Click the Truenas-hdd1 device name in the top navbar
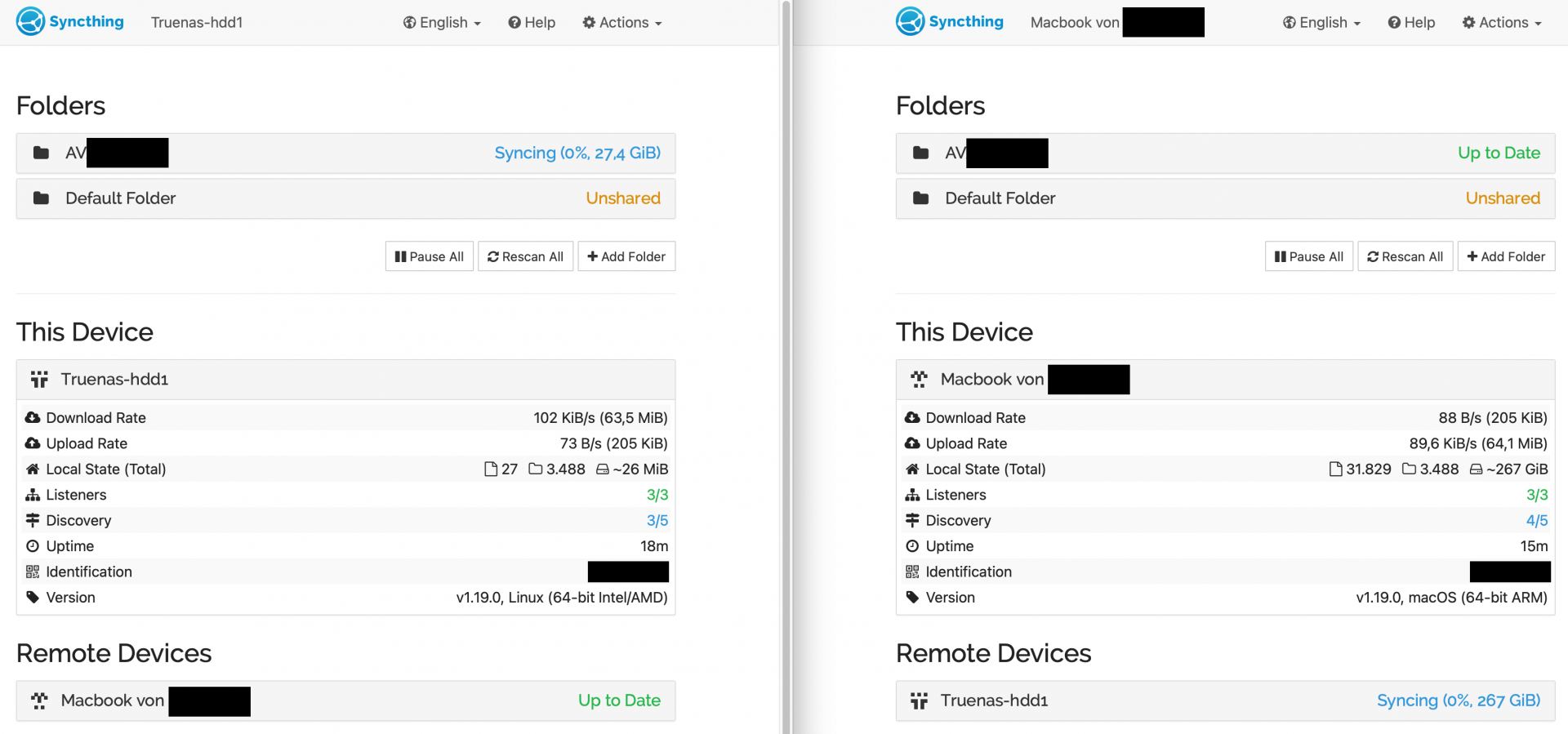 [x=197, y=23]
